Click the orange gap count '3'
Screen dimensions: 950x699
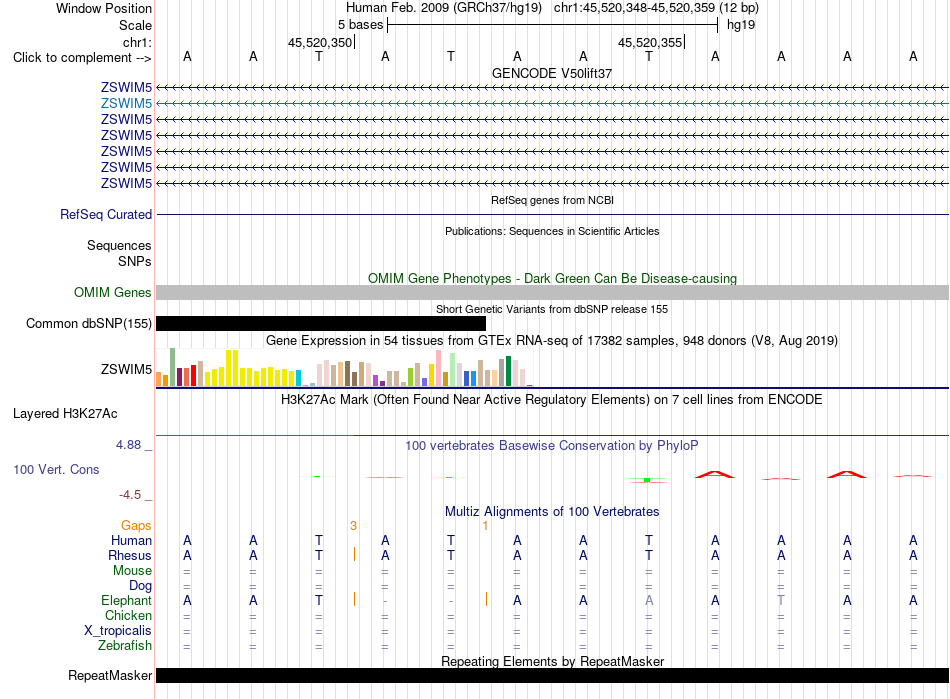(353, 526)
